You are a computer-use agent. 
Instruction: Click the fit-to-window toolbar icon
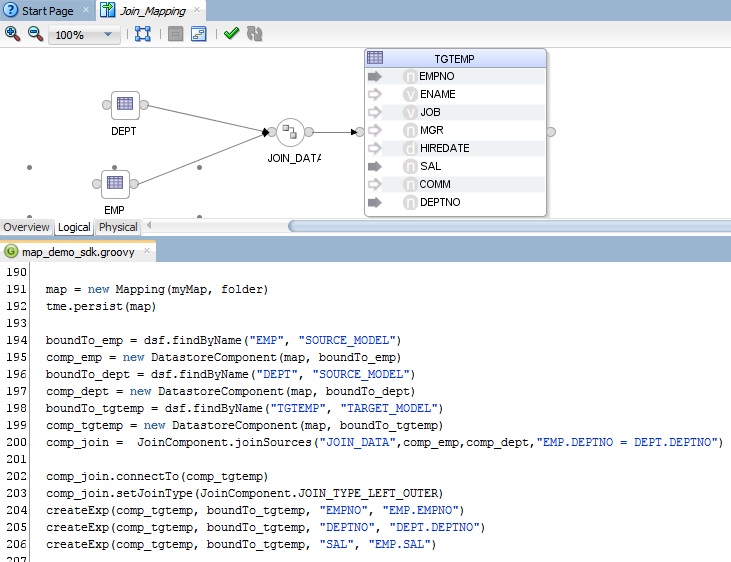pyautogui.click(x=143, y=34)
